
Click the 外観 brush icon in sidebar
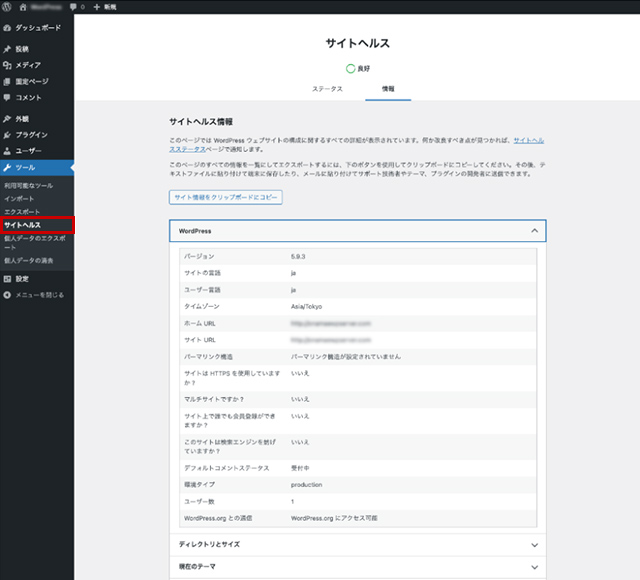(7, 119)
